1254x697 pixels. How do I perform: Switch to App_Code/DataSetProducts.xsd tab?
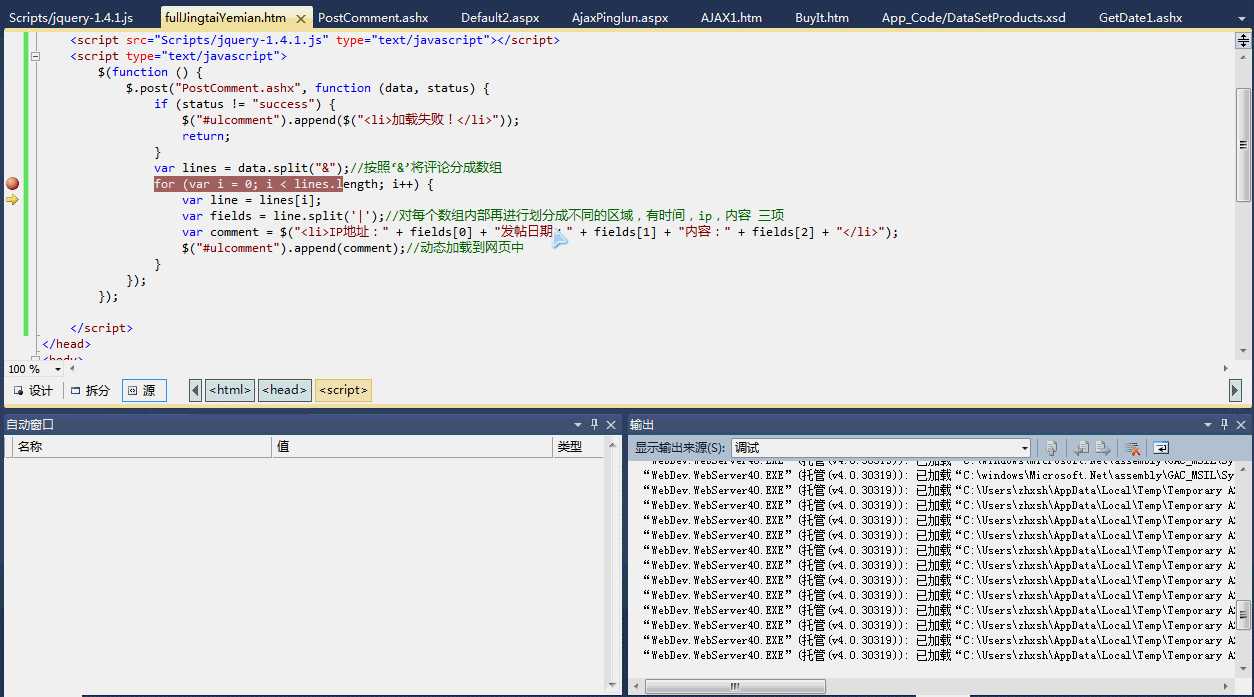coord(974,18)
